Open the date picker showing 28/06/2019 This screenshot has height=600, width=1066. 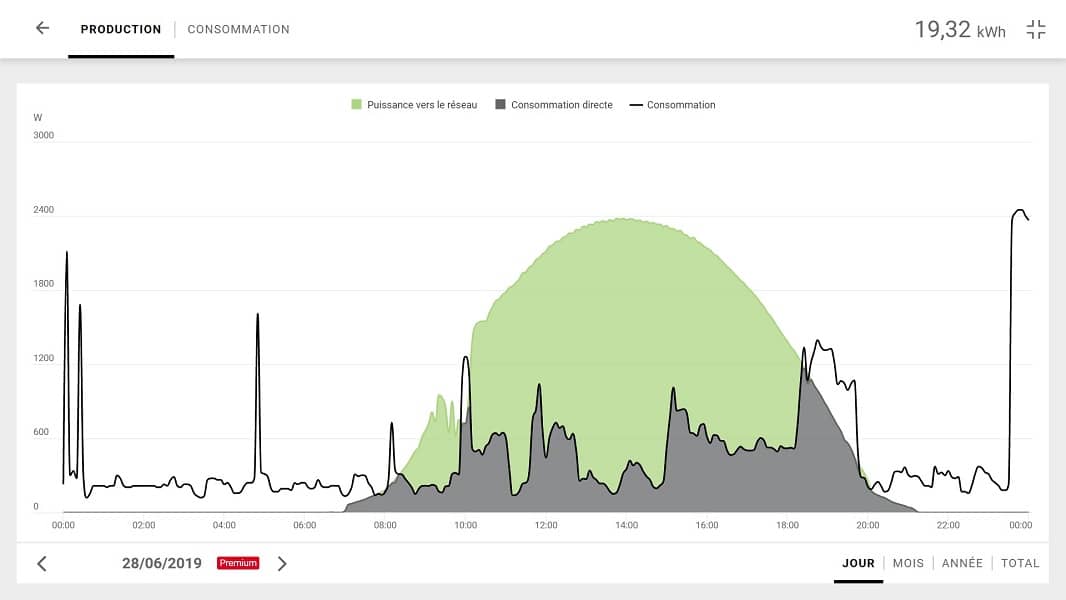(x=161, y=564)
